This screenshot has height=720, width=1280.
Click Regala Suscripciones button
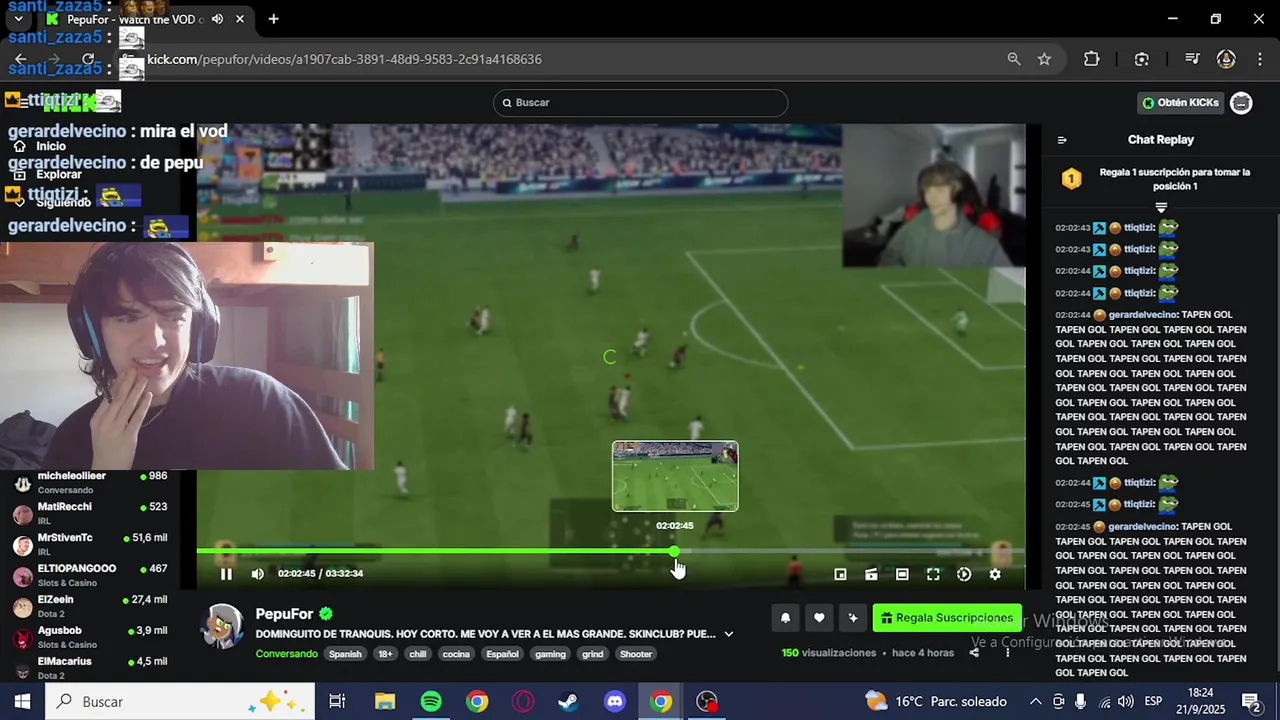(947, 618)
